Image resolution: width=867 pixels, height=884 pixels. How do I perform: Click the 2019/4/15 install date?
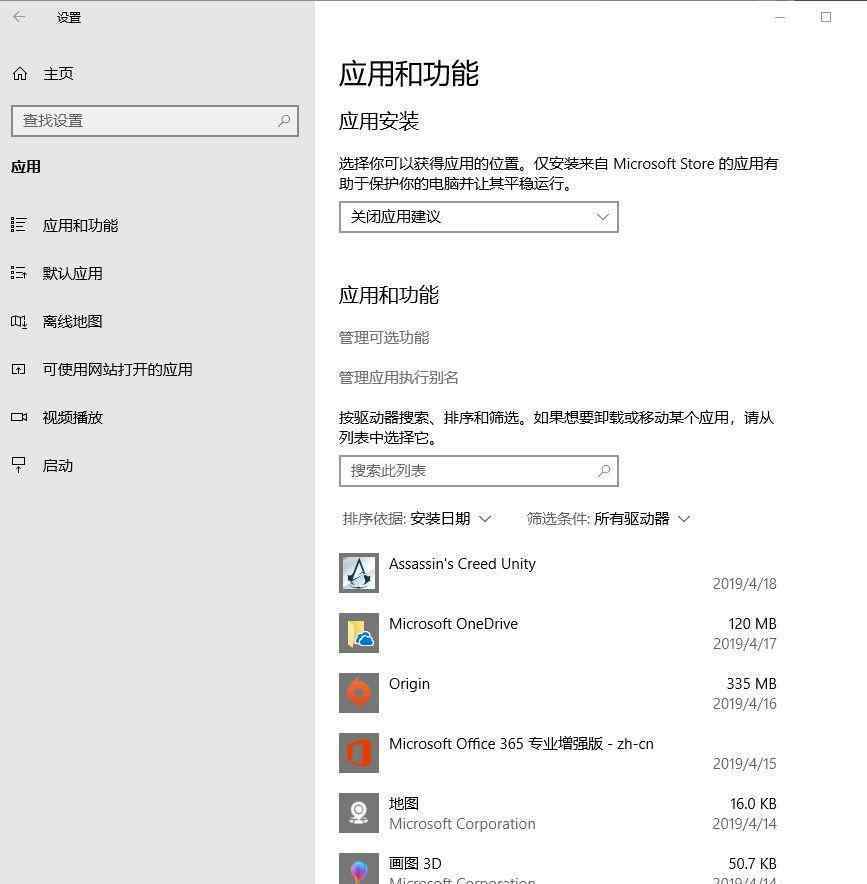[x=745, y=763]
